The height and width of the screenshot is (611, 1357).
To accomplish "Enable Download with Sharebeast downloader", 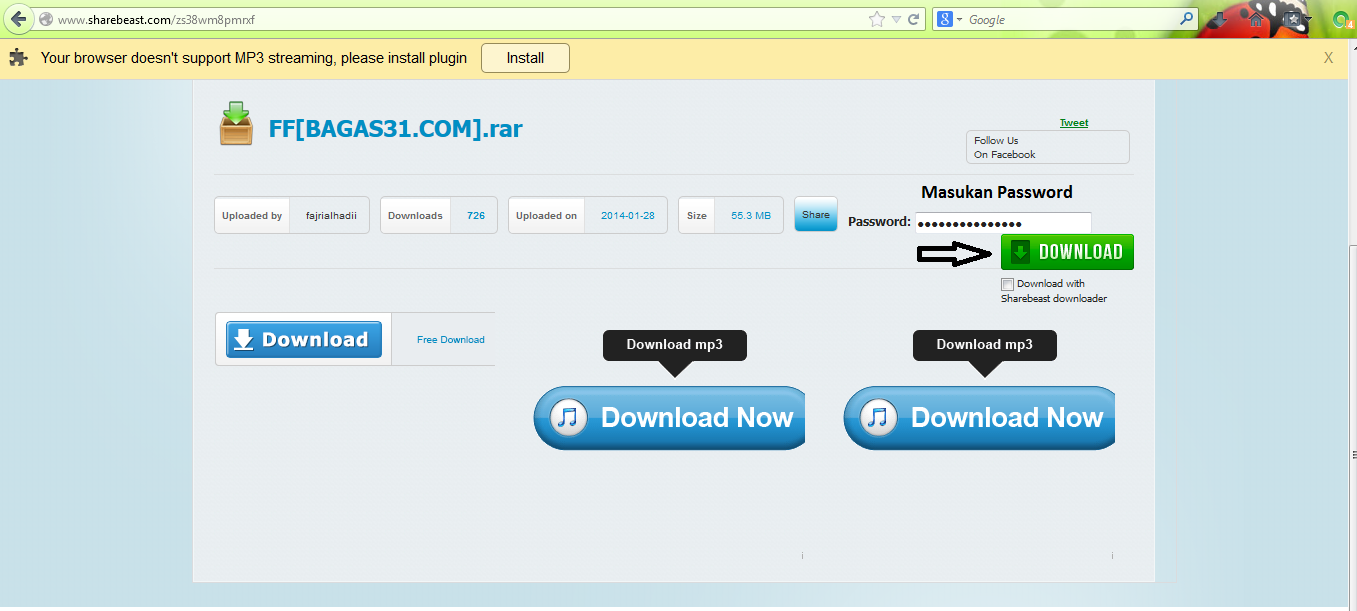I will 1008,284.
